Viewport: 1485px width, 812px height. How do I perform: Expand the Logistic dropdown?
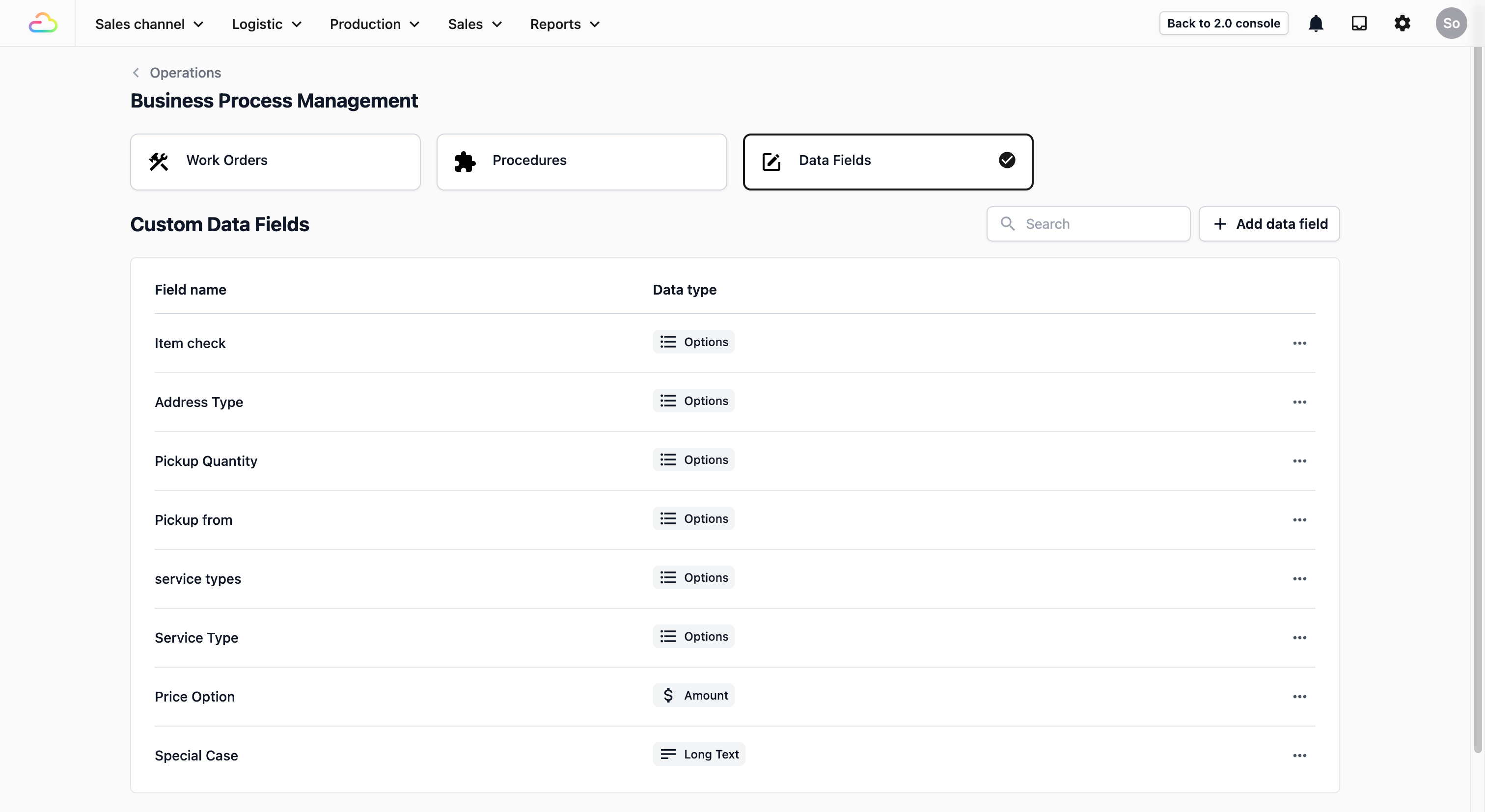(266, 24)
